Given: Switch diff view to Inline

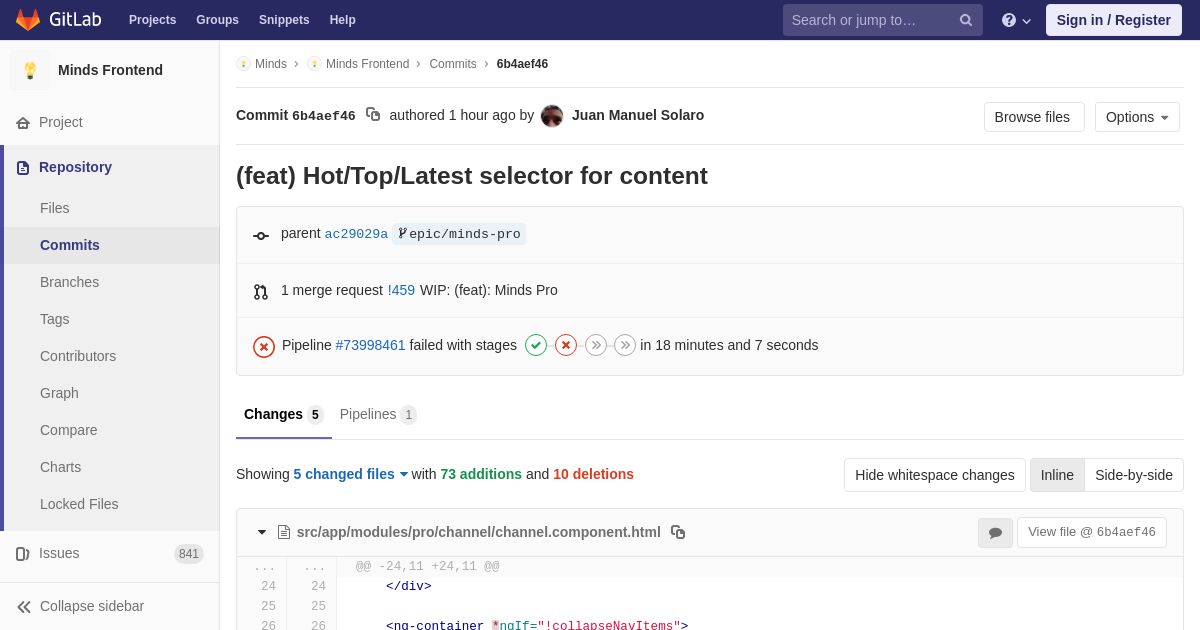Looking at the screenshot, I should point(1057,475).
